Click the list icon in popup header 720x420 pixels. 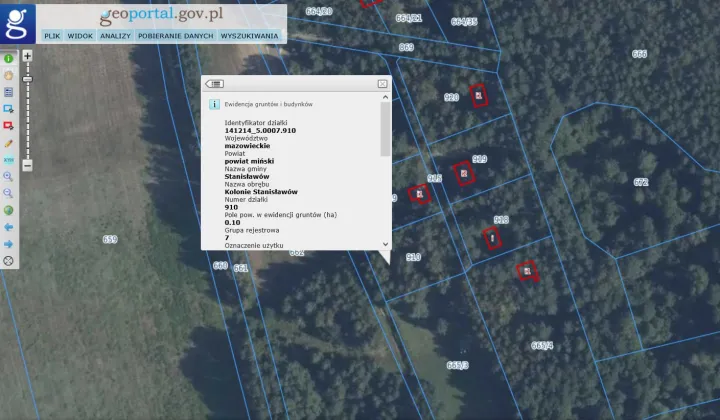214,84
